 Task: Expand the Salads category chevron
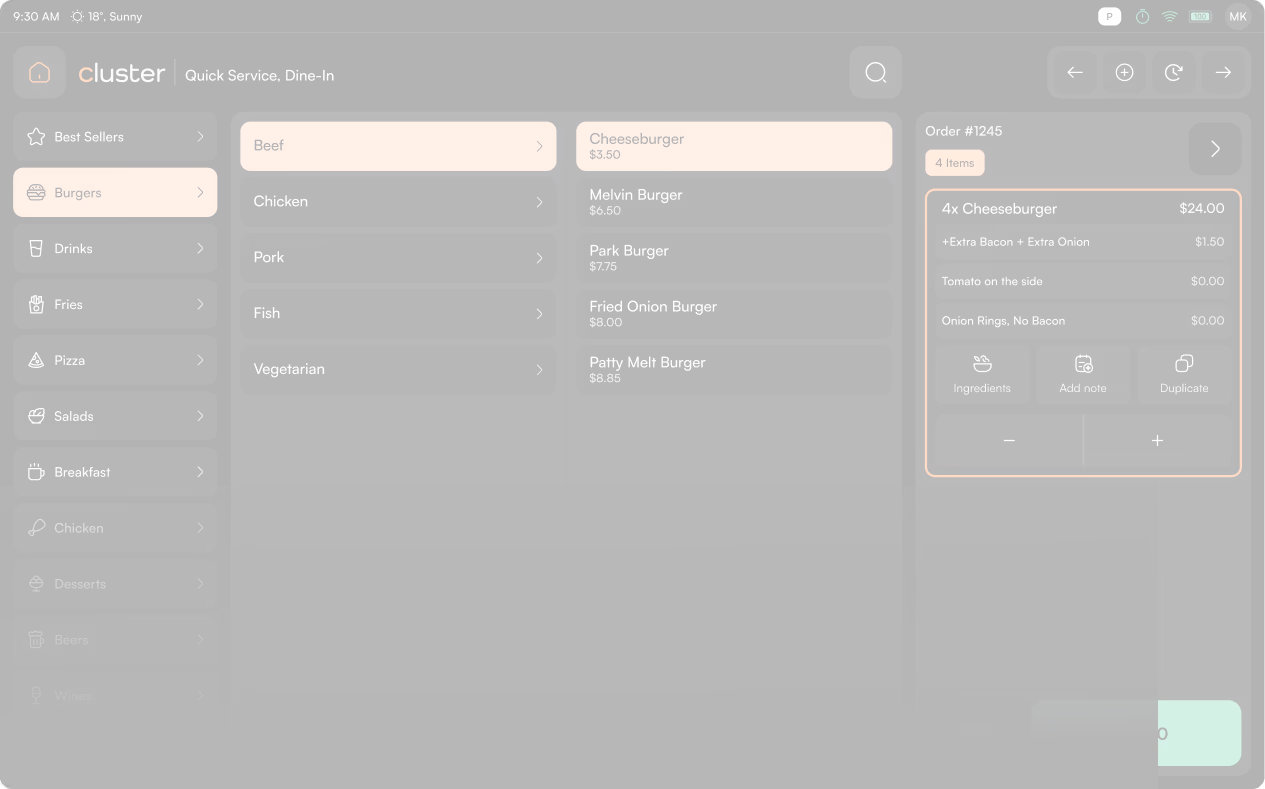[x=200, y=416]
